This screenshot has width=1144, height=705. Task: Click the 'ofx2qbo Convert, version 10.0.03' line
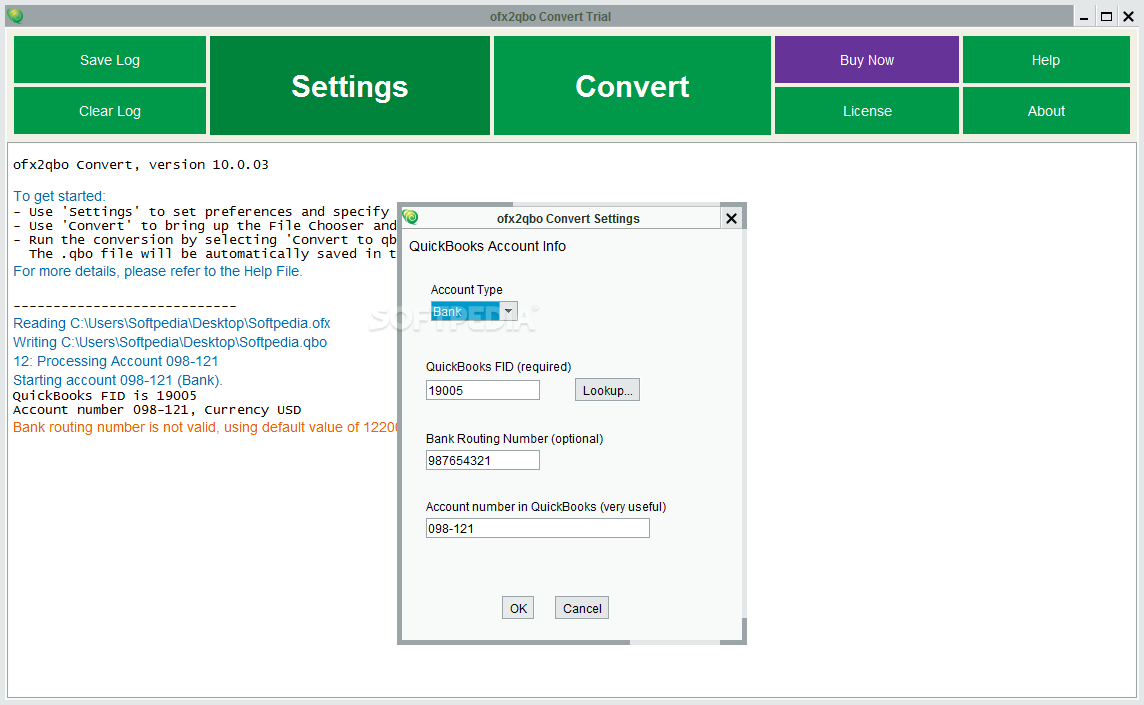(141, 165)
